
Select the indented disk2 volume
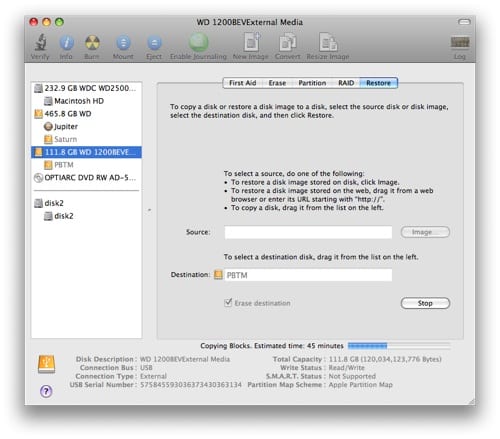click(x=86, y=216)
